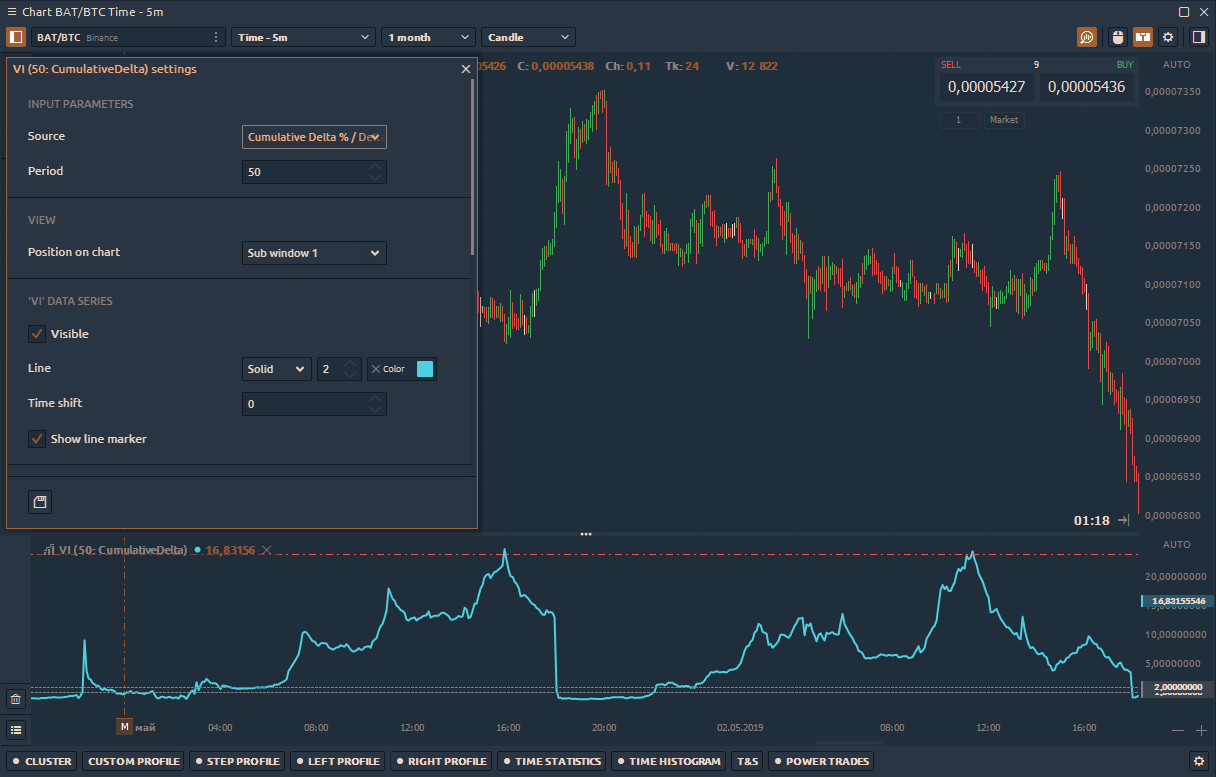This screenshot has height=777, width=1216.
Task: Pick the cyan line color swatch
Action: (425, 369)
